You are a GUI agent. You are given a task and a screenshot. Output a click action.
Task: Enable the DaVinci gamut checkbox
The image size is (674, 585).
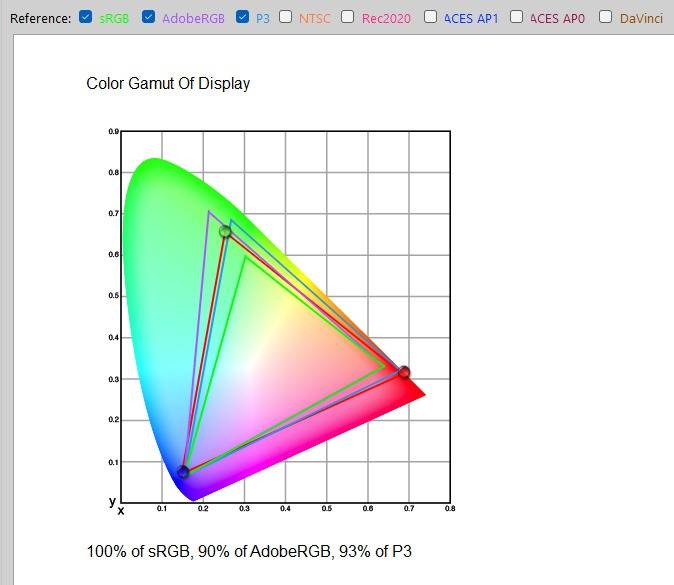coord(605,17)
